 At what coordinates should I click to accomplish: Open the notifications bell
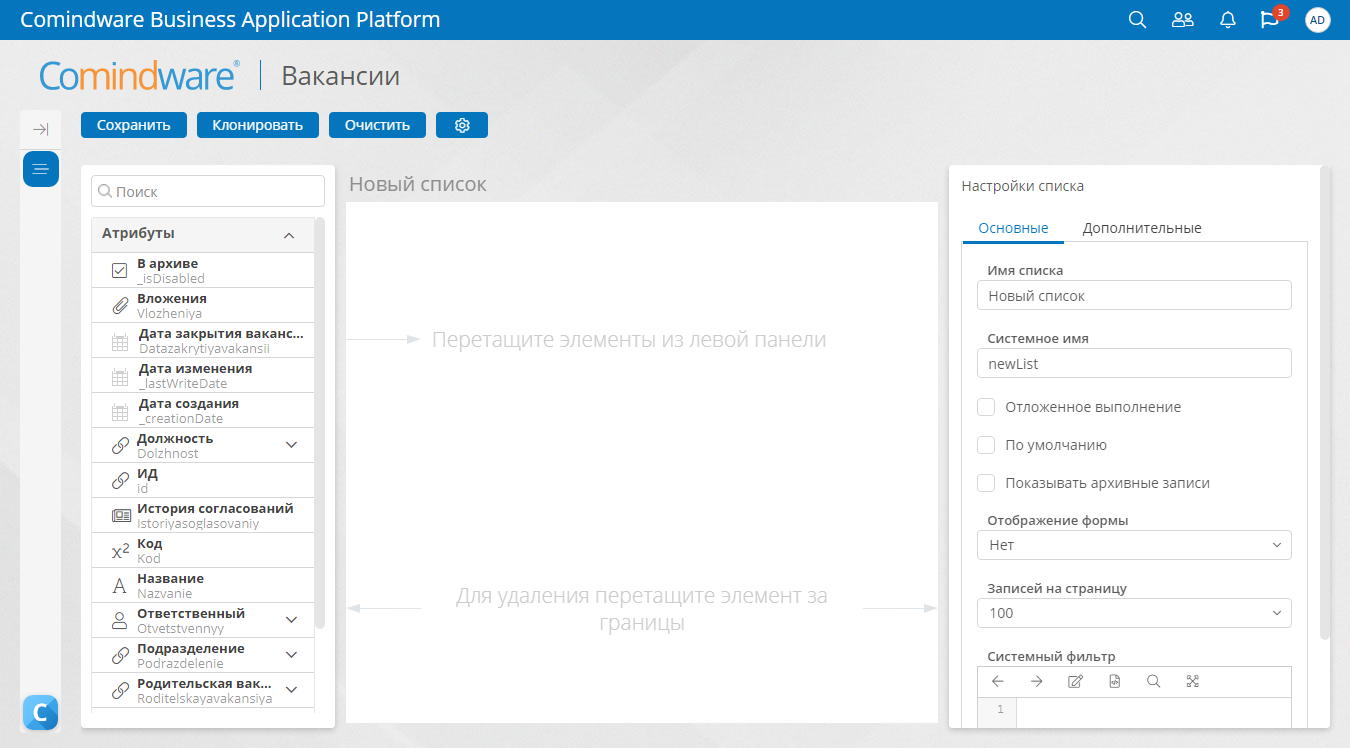coord(1228,20)
